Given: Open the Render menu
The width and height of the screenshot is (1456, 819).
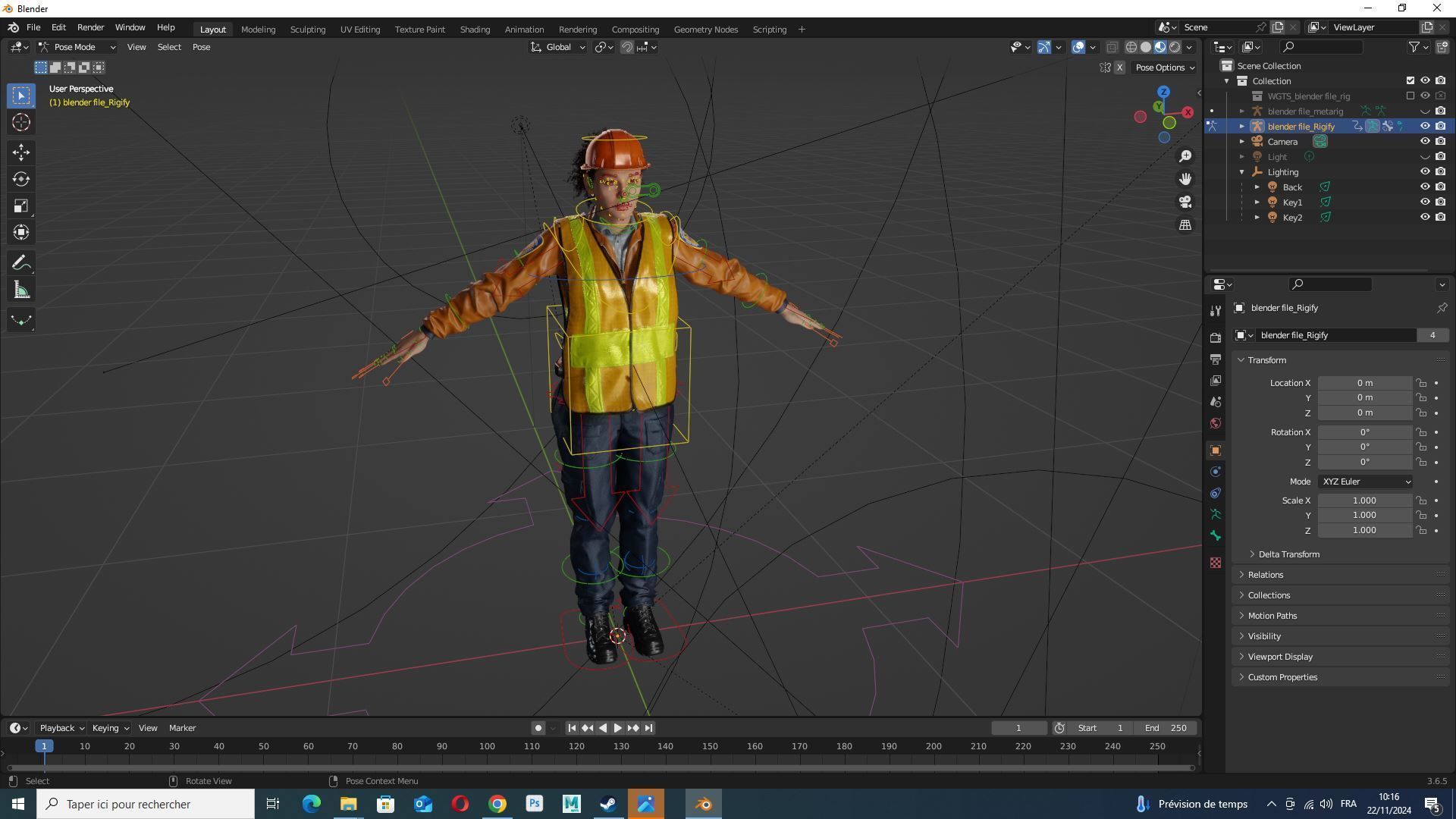Looking at the screenshot, I should pos(90,27).
